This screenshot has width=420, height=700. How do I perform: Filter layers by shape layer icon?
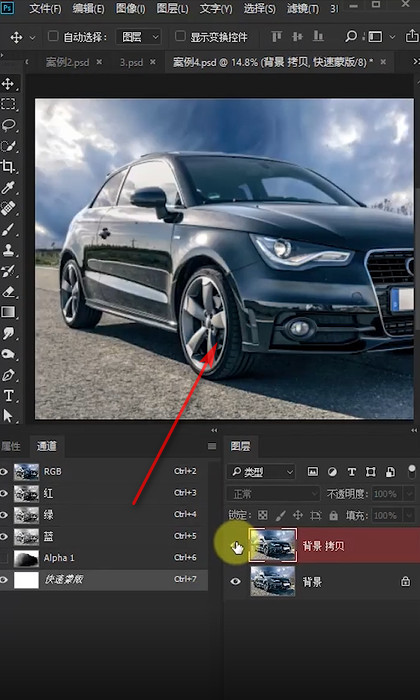click(x=370, y=471)
